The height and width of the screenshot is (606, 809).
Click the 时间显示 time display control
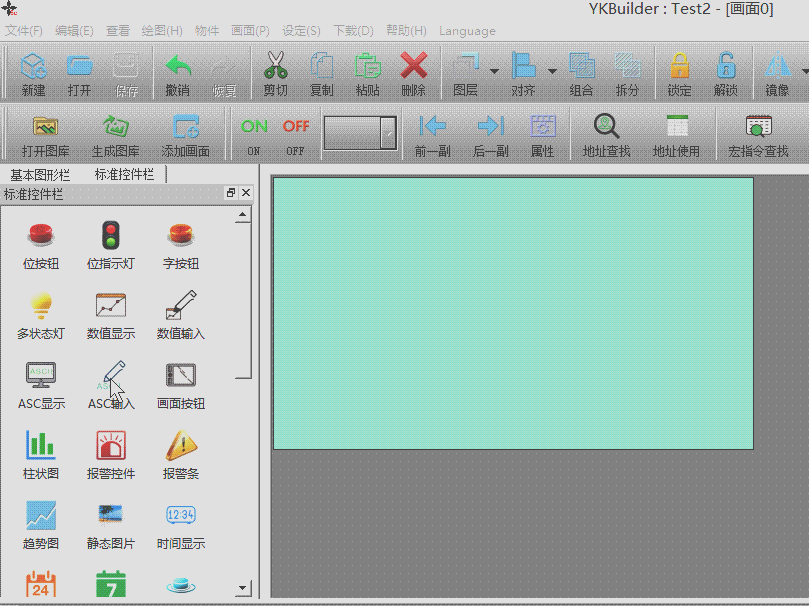click(x=180, y=526)
